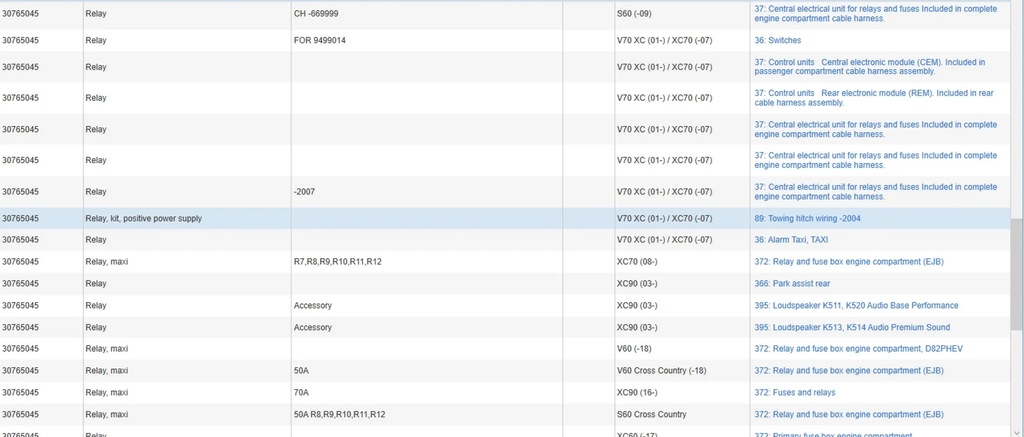Select the model cell in the Towing hitch wiring row
Screen dimensions: 1024x437
click(x=682, y=219)
